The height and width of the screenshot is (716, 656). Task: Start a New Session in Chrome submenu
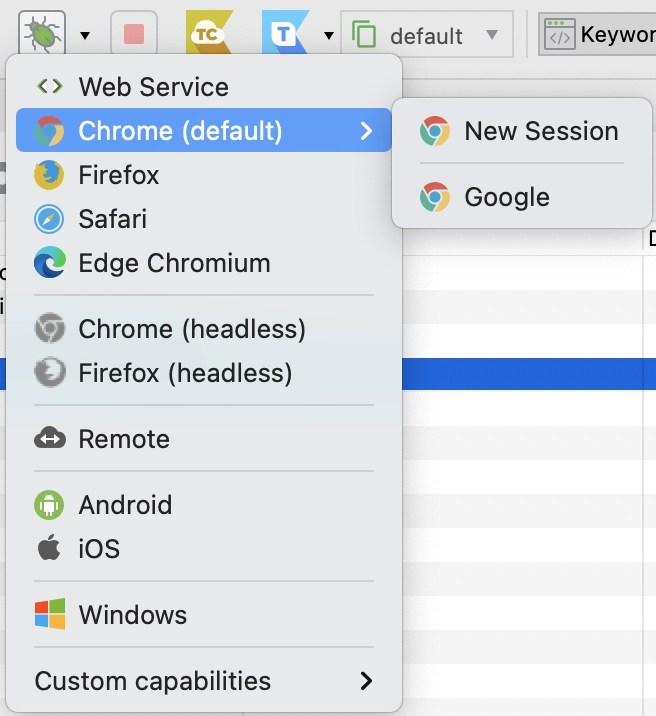tap(541, 131)
